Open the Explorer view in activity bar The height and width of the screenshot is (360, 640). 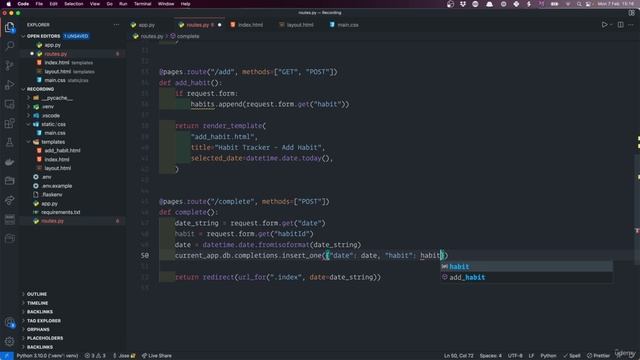[x=9, y=27]
